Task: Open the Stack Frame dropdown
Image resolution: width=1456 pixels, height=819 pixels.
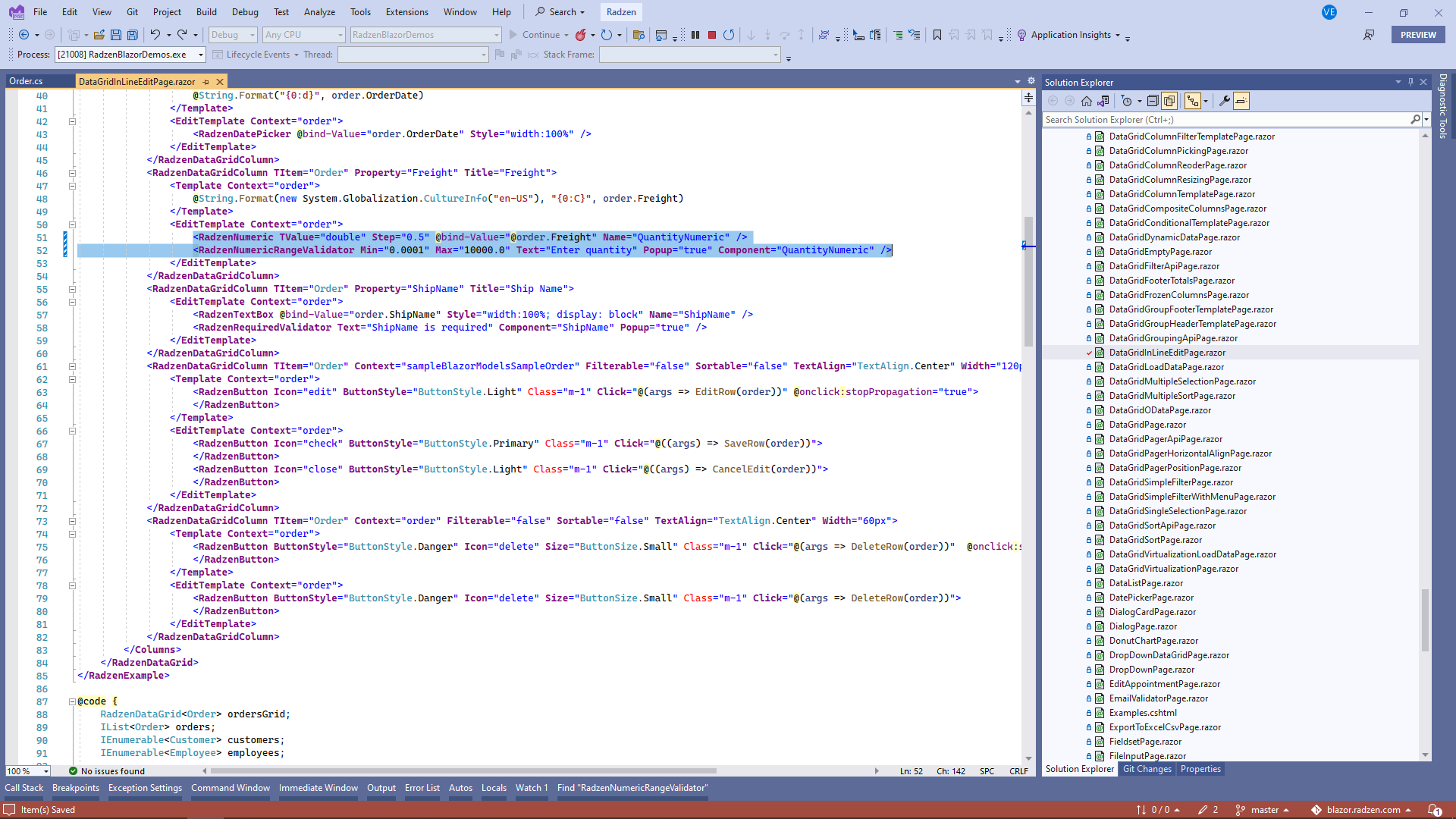Action: (x=689, y=55)
